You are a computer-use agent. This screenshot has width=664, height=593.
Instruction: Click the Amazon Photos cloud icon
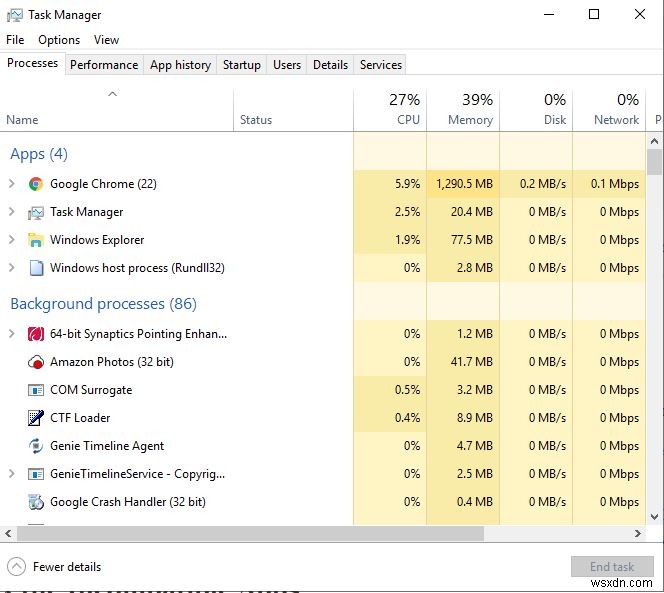36,362
